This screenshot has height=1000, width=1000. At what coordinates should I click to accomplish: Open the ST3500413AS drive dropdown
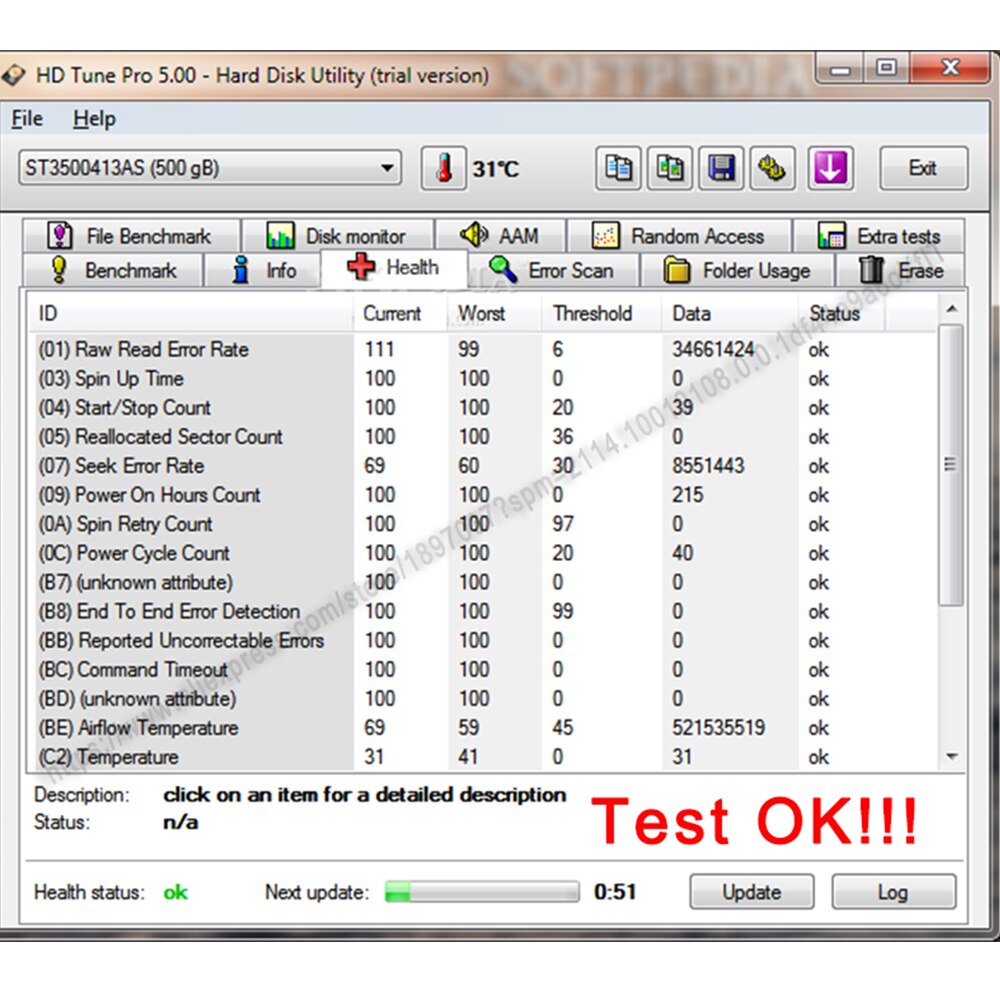tap(210, 168)
